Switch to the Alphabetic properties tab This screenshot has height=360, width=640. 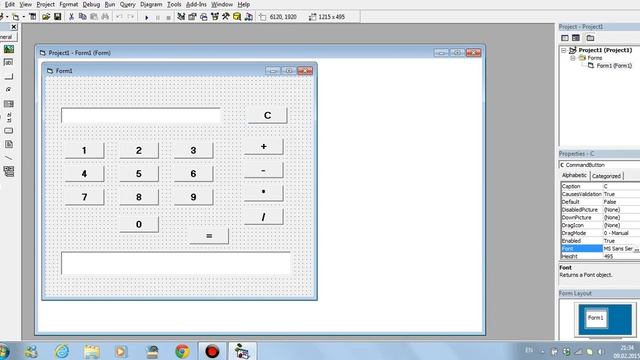click(x=574, y=175)
